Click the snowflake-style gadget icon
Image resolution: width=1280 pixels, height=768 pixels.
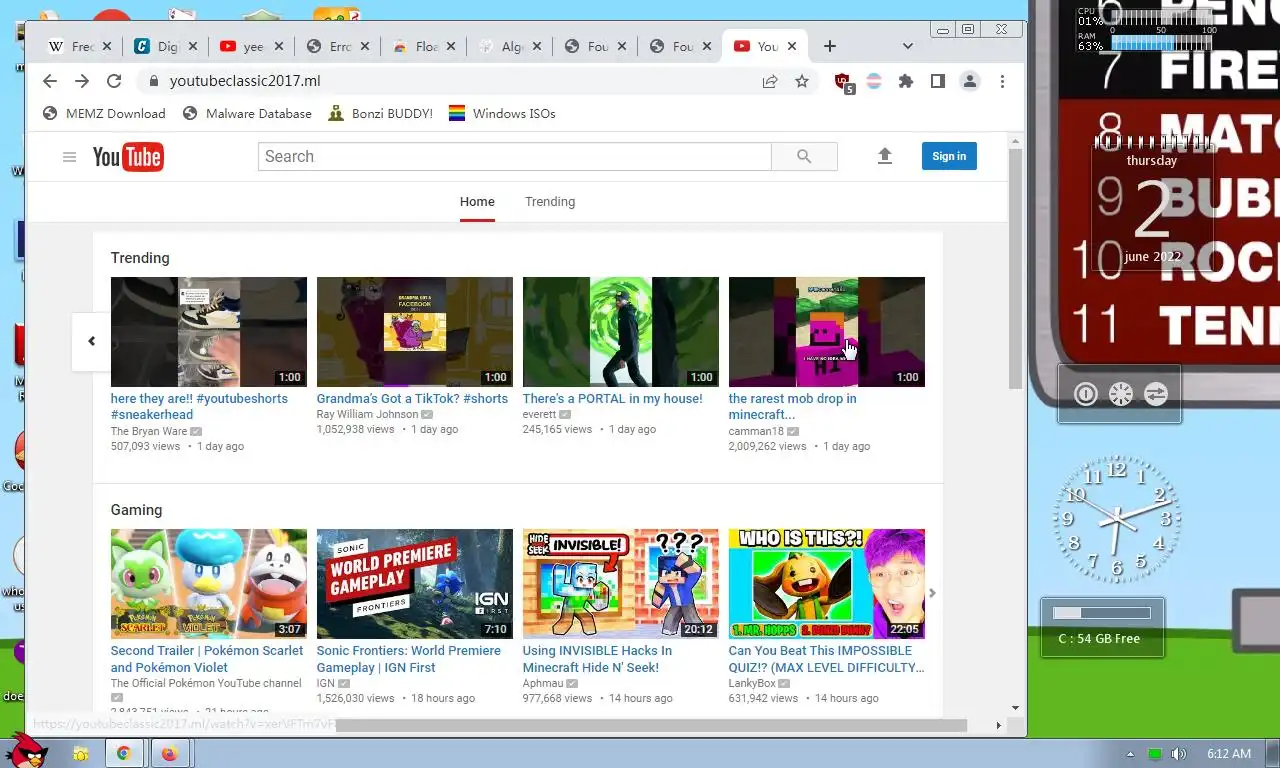tap(1121, 394)
